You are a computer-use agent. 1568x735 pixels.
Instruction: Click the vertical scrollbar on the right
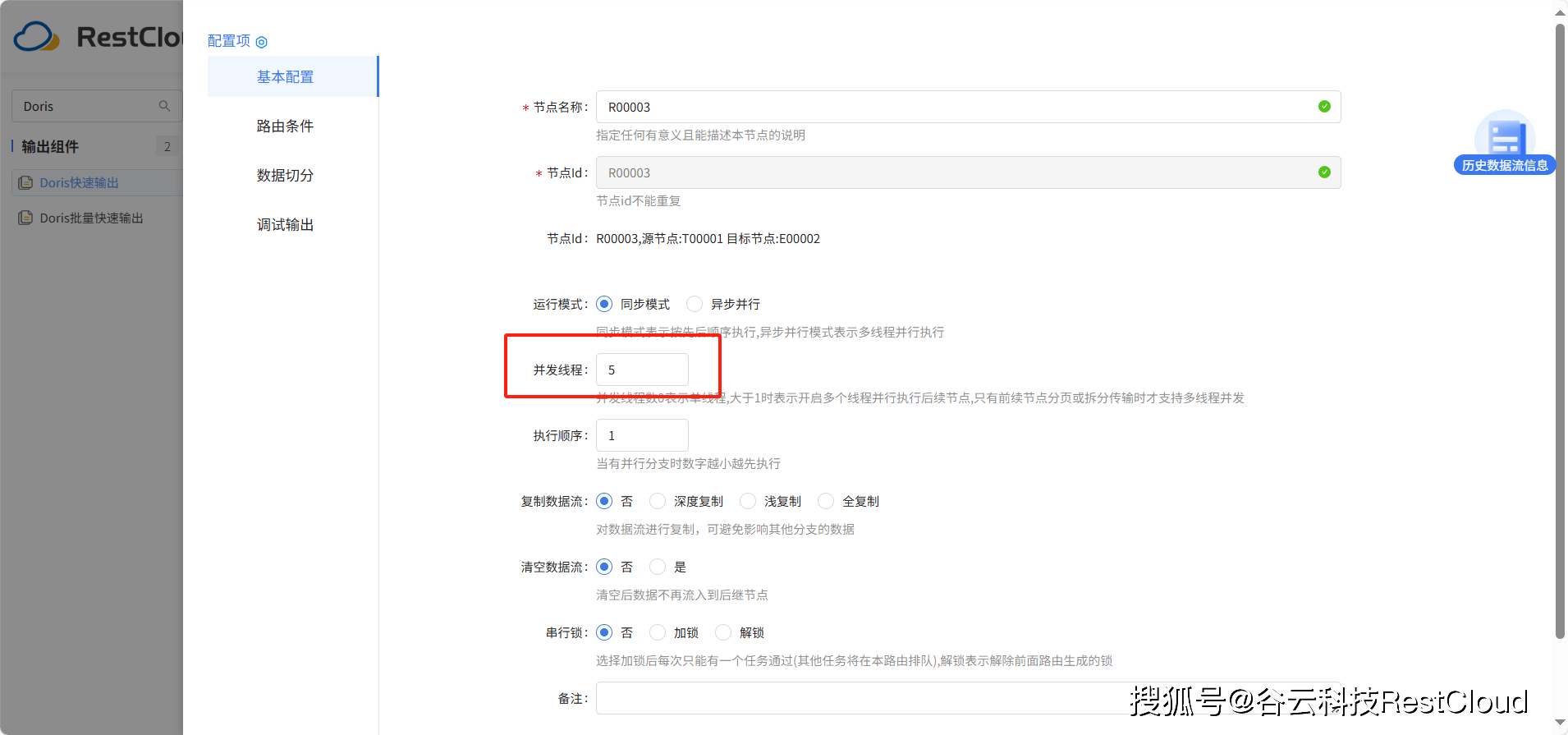[1560, 328]
